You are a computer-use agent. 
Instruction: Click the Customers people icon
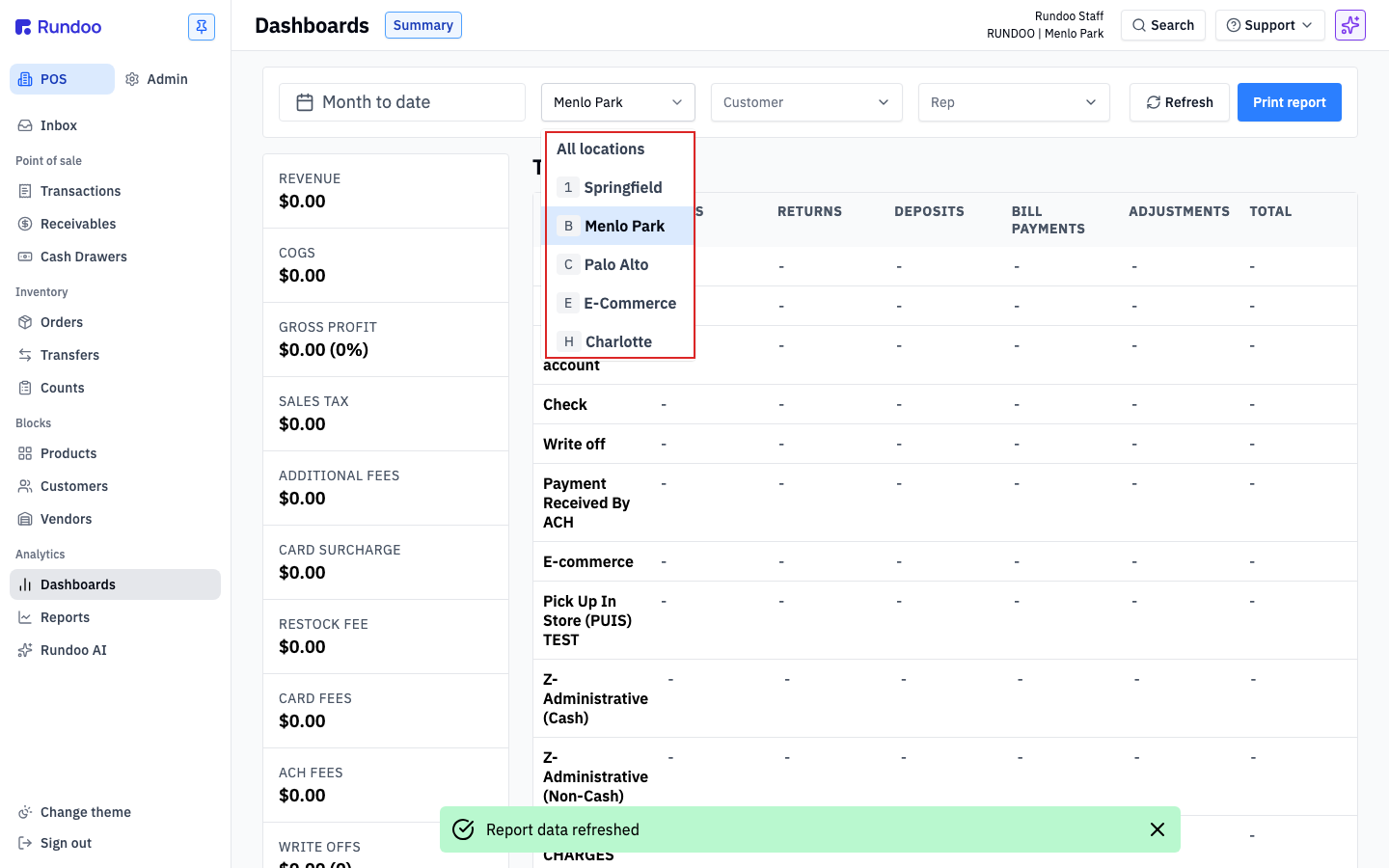click(x=25, y=486)
